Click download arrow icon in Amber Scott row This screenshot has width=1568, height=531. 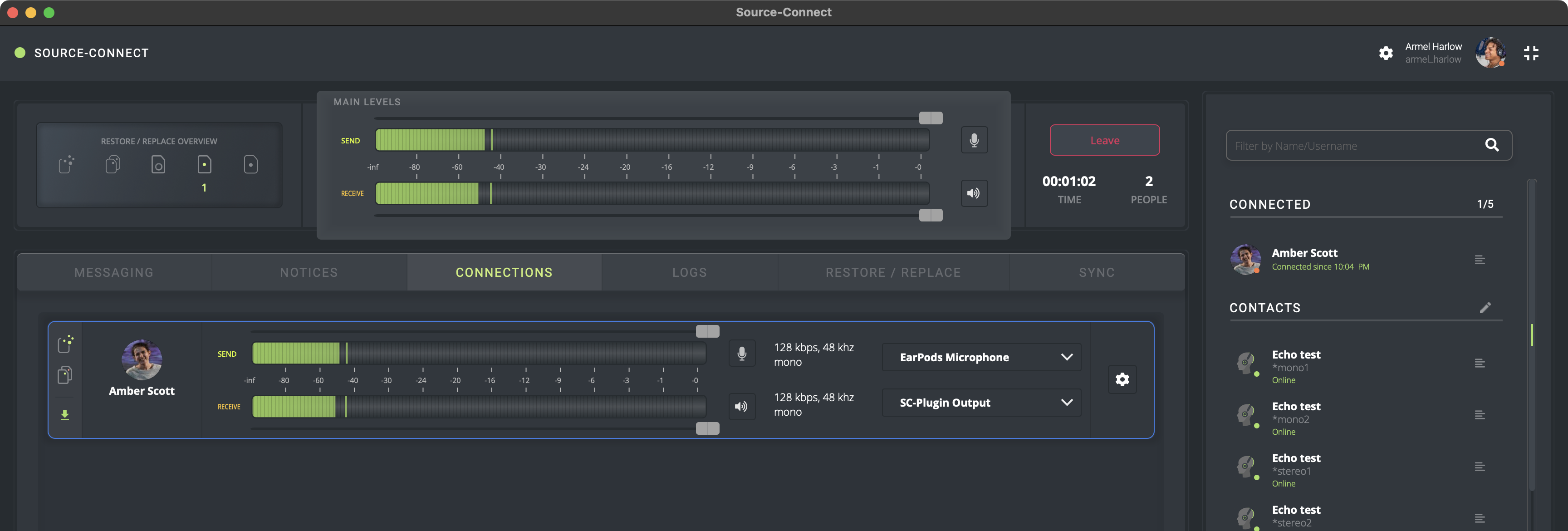tap(65, 415)
